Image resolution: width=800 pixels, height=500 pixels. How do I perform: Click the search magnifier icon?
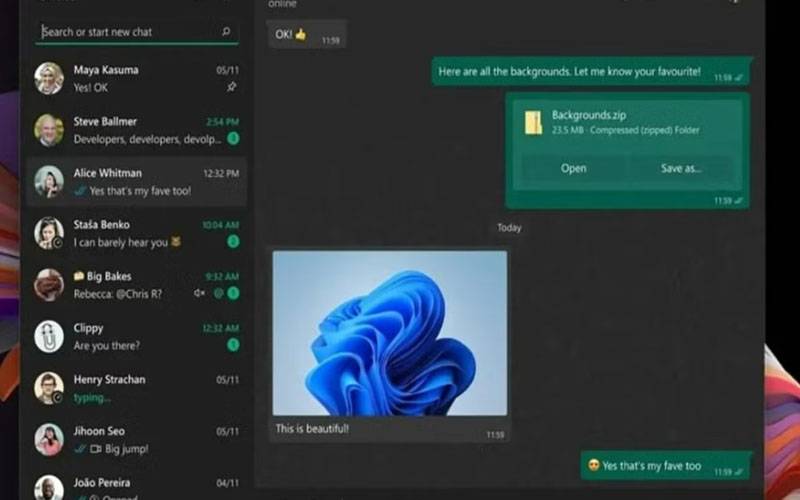point(226,32)
